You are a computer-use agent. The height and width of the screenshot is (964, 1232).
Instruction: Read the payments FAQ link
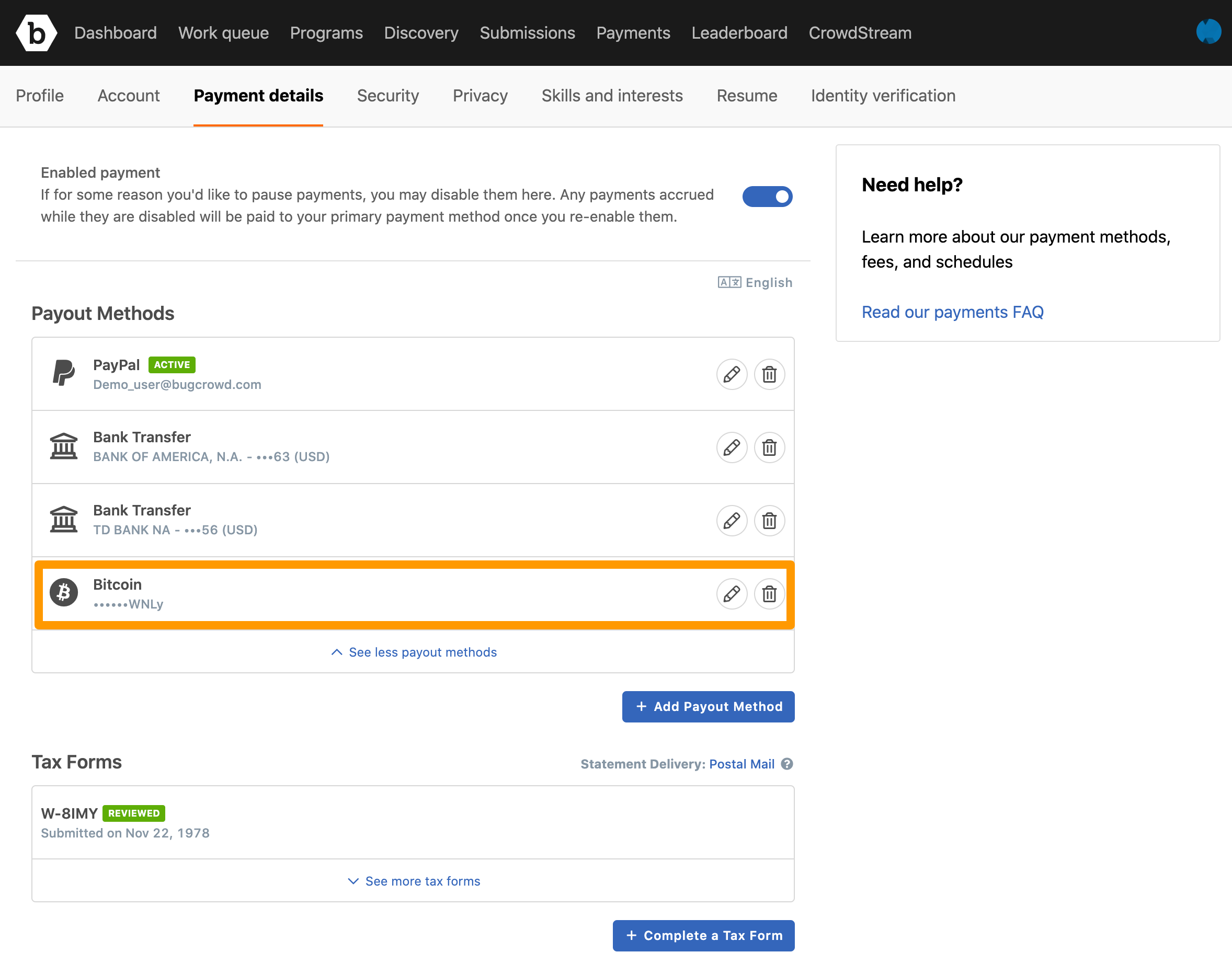(x=951, y=312)
